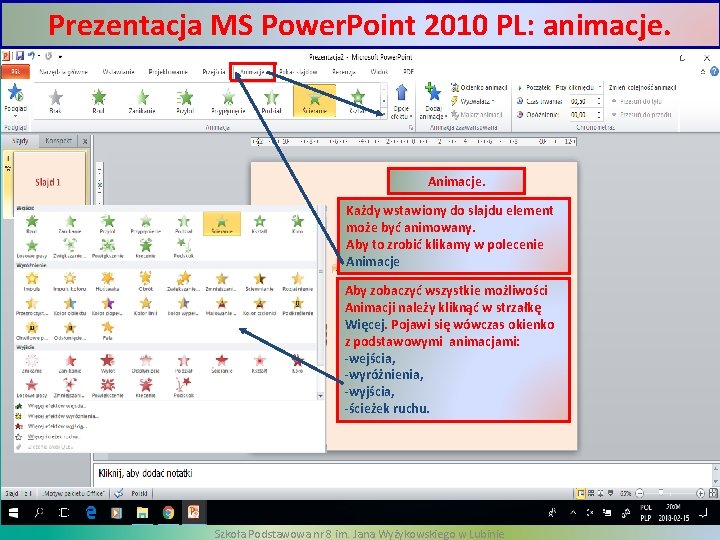Choose Podkreślenie emphasis effect
The image size is (720, 540).
[x=298, y=306]
